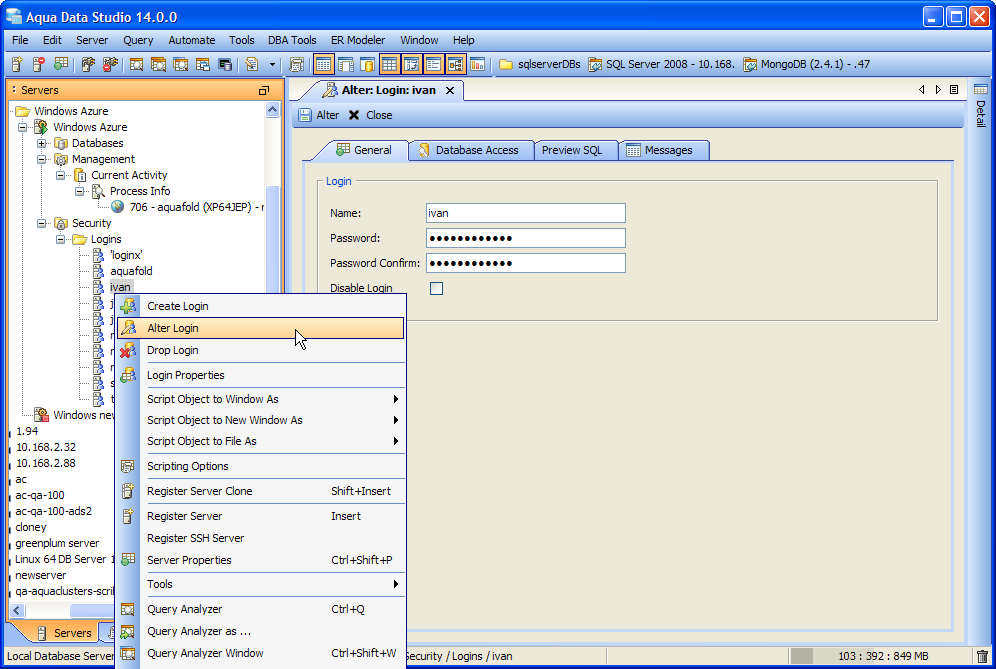Click the Unregister Server toolbar icon with red minus
996x669 pixels.
pos(39,64)
